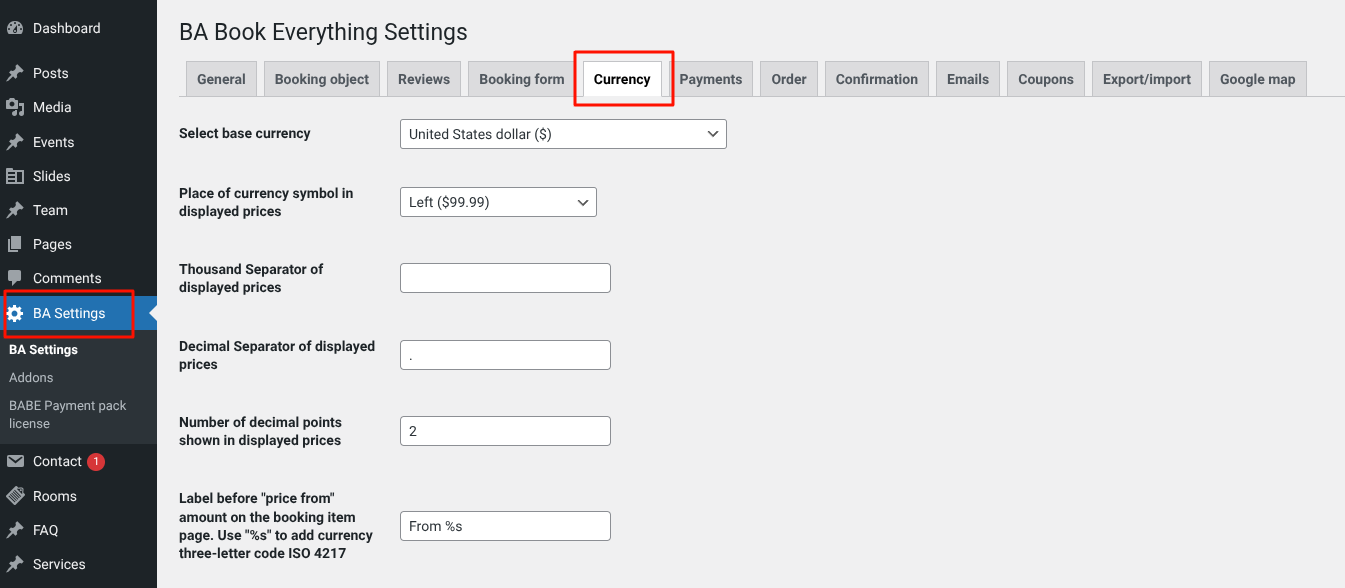Click the Posts pushpin icon
The width and height of the screenshot is (1345, 588).
click(15, 73)
